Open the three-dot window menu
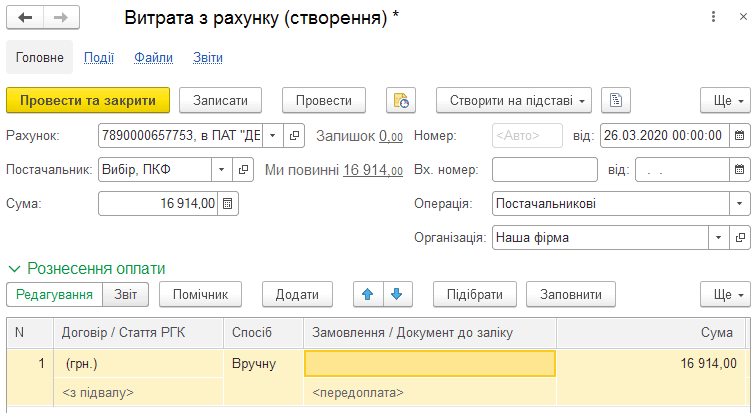 [713, 17]
